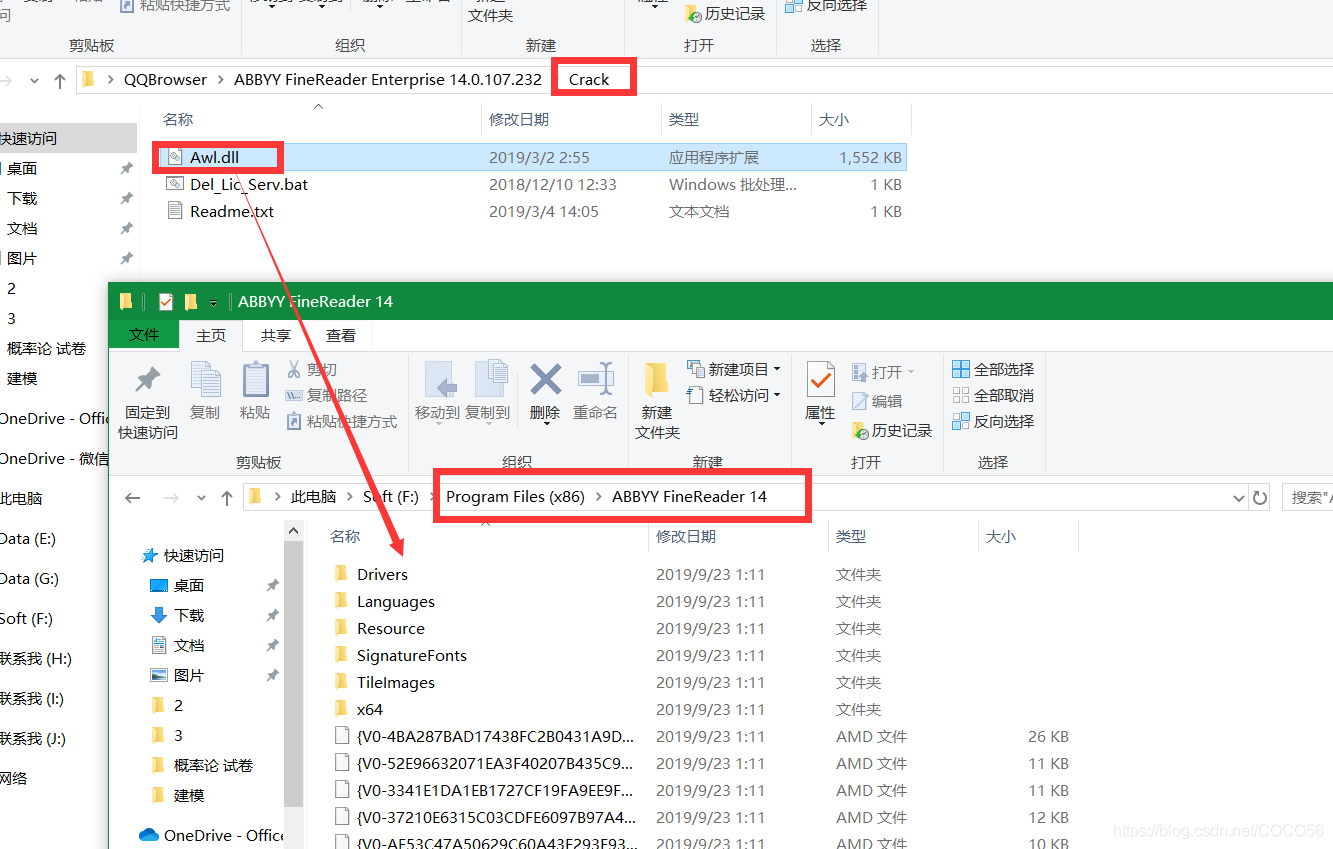Sort by 修改日期 column in Crack window
Screen dimensions: 1333x849
pyautogui.click(x=518, y=119)
